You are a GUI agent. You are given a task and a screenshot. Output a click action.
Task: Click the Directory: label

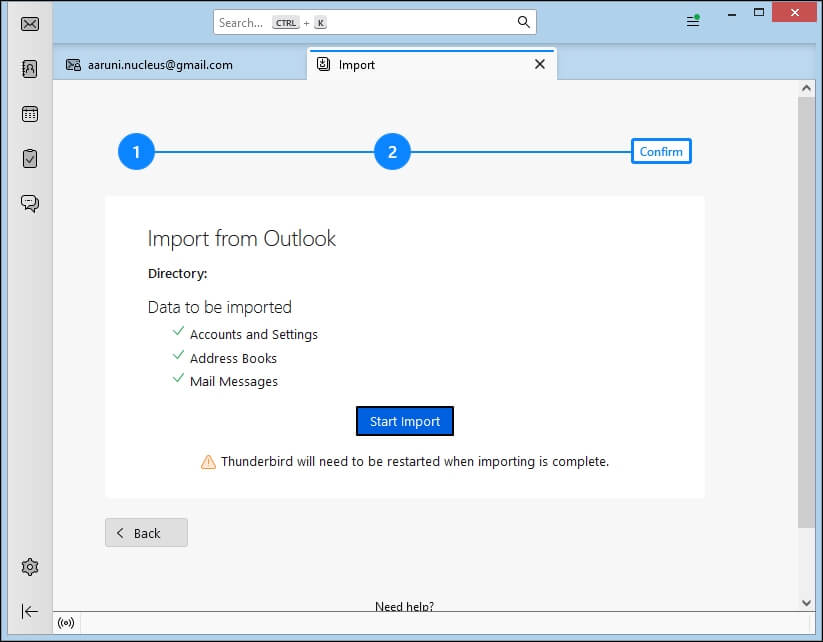tap(177, 273)
